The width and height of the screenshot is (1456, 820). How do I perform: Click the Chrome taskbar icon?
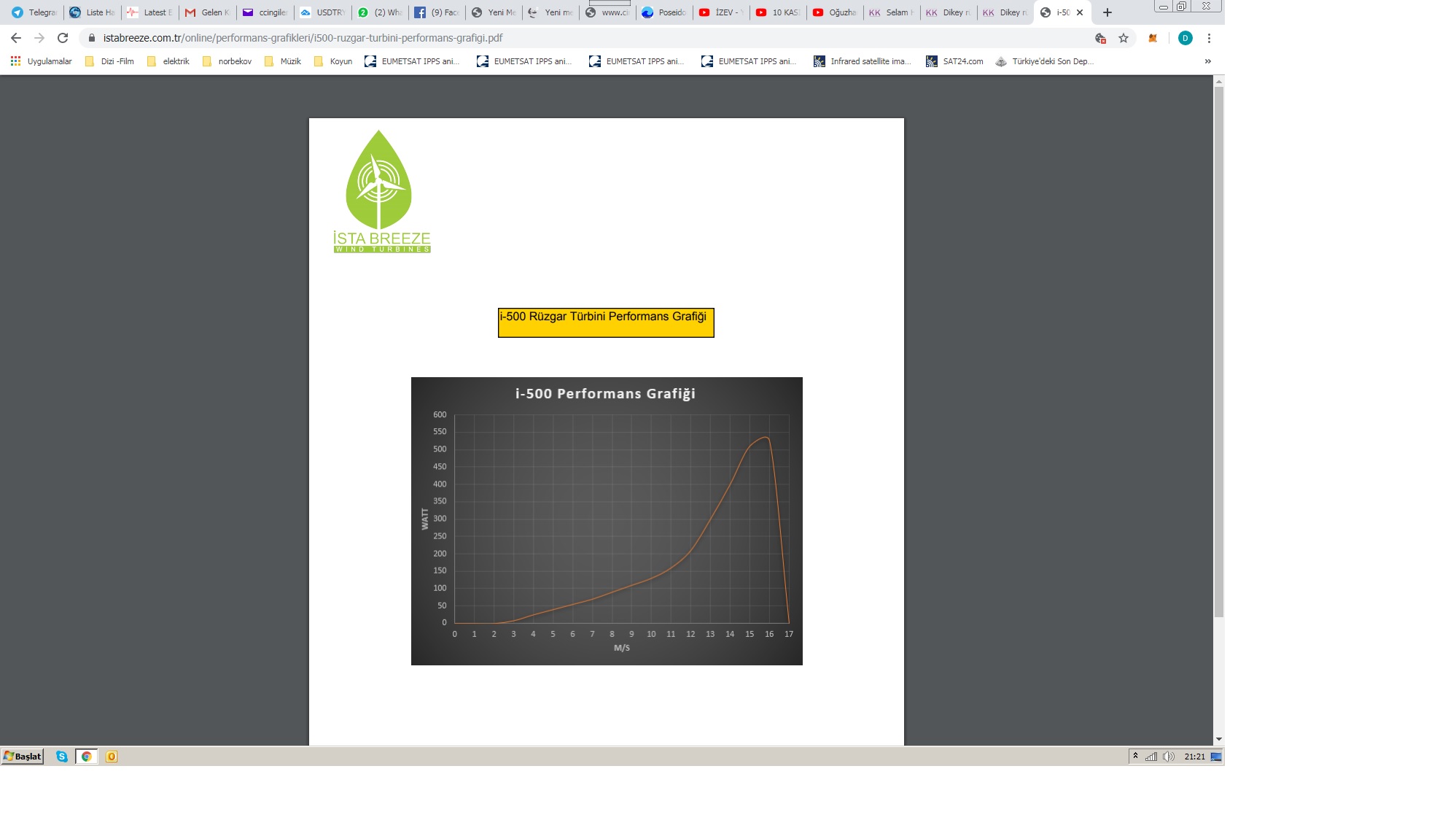coord(86,757)
